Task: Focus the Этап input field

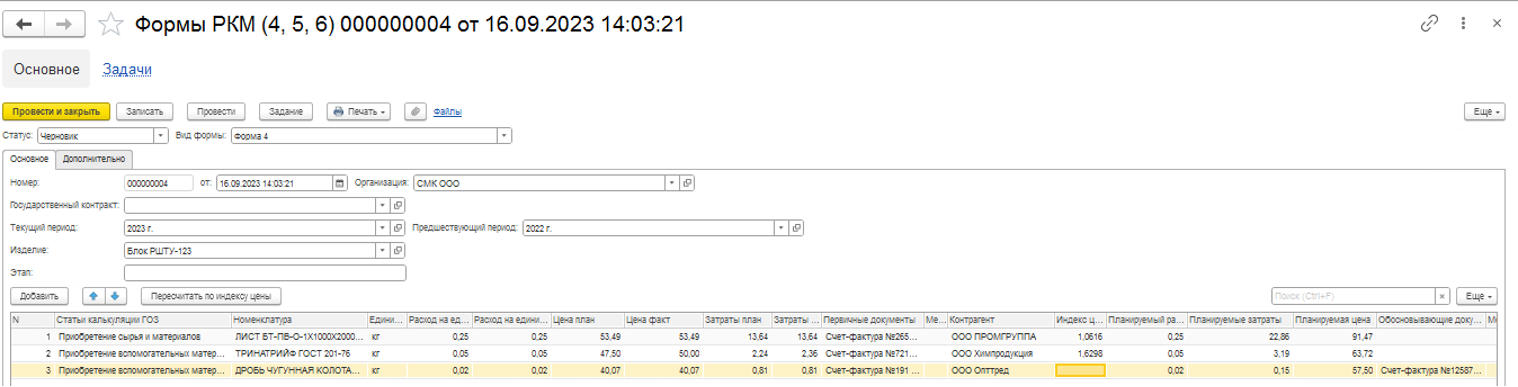Action: tap(264, 273)
